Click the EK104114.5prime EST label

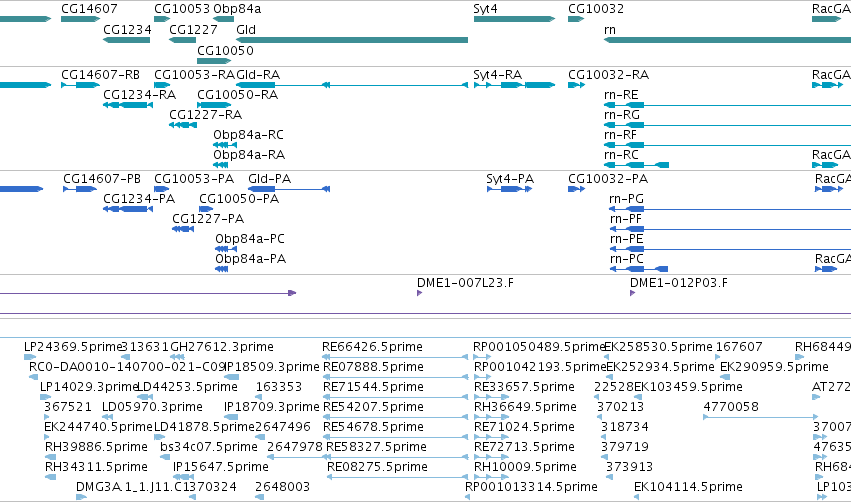pyautogui.click(x=688, y=487)
